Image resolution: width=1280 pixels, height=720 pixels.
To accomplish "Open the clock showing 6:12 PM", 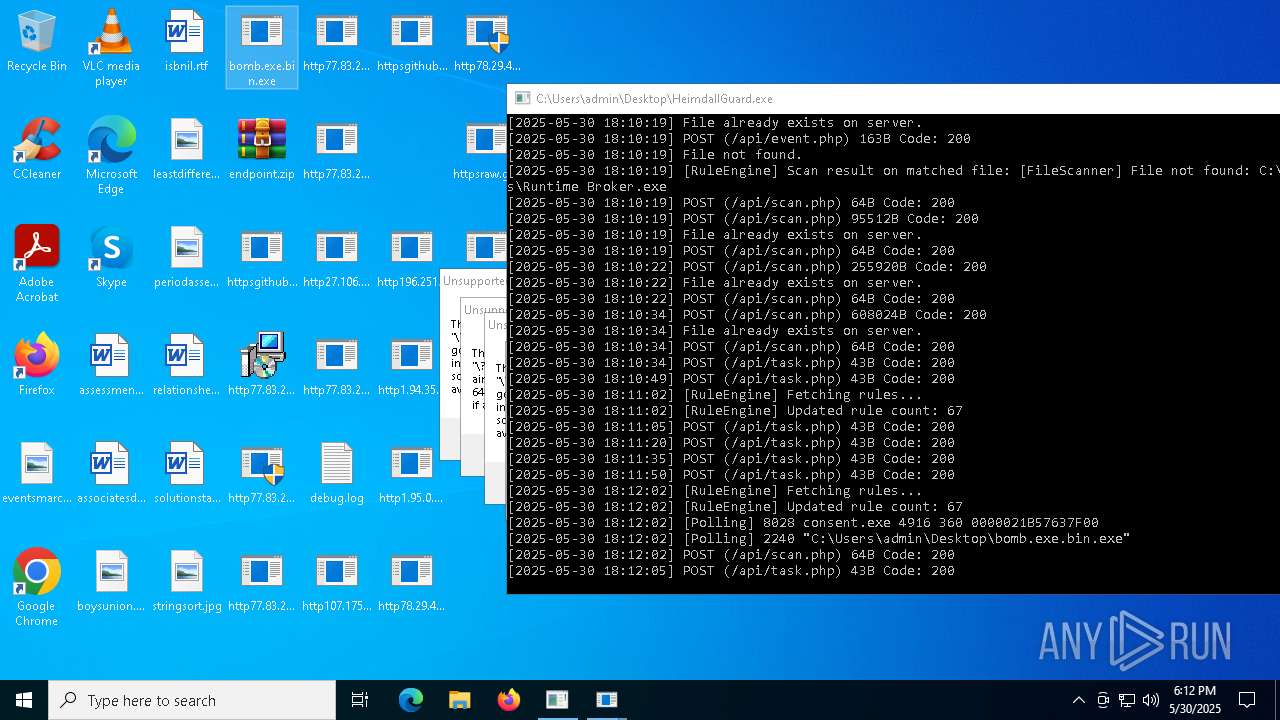I will pyautogui.click(x=1194, y=700).
